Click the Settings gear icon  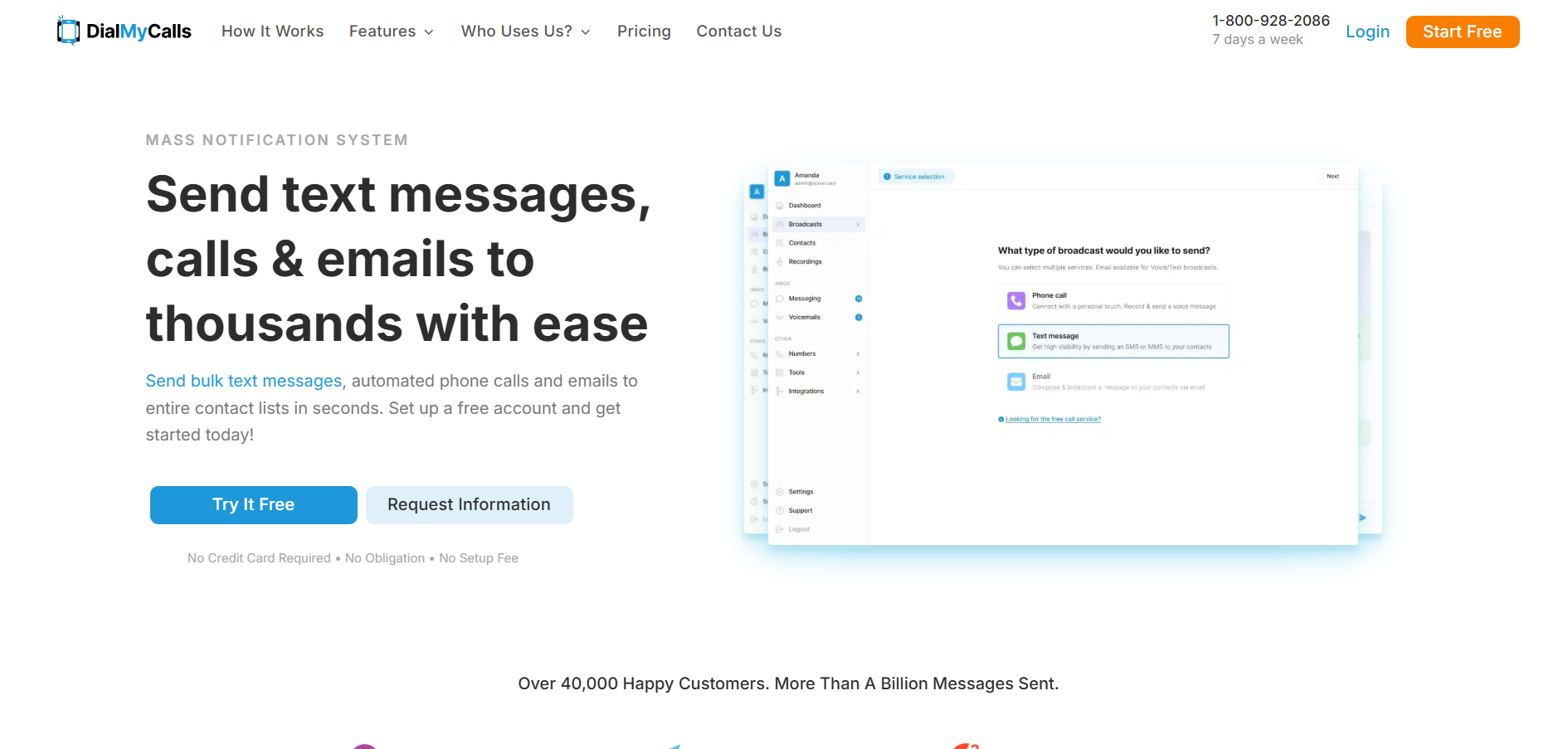coord(779,492)
